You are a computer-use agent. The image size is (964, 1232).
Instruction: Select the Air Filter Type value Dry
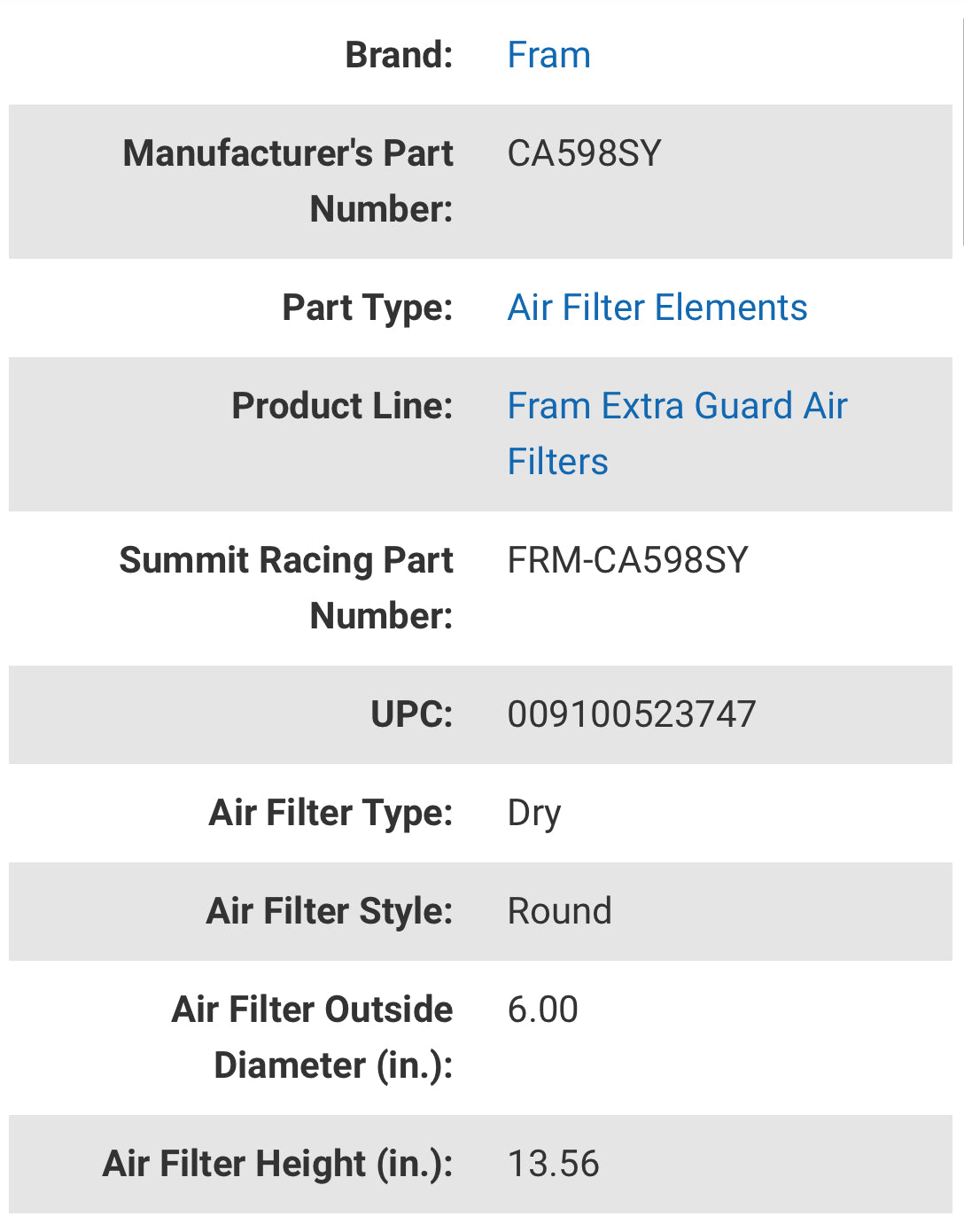click(x=533, y=812)
